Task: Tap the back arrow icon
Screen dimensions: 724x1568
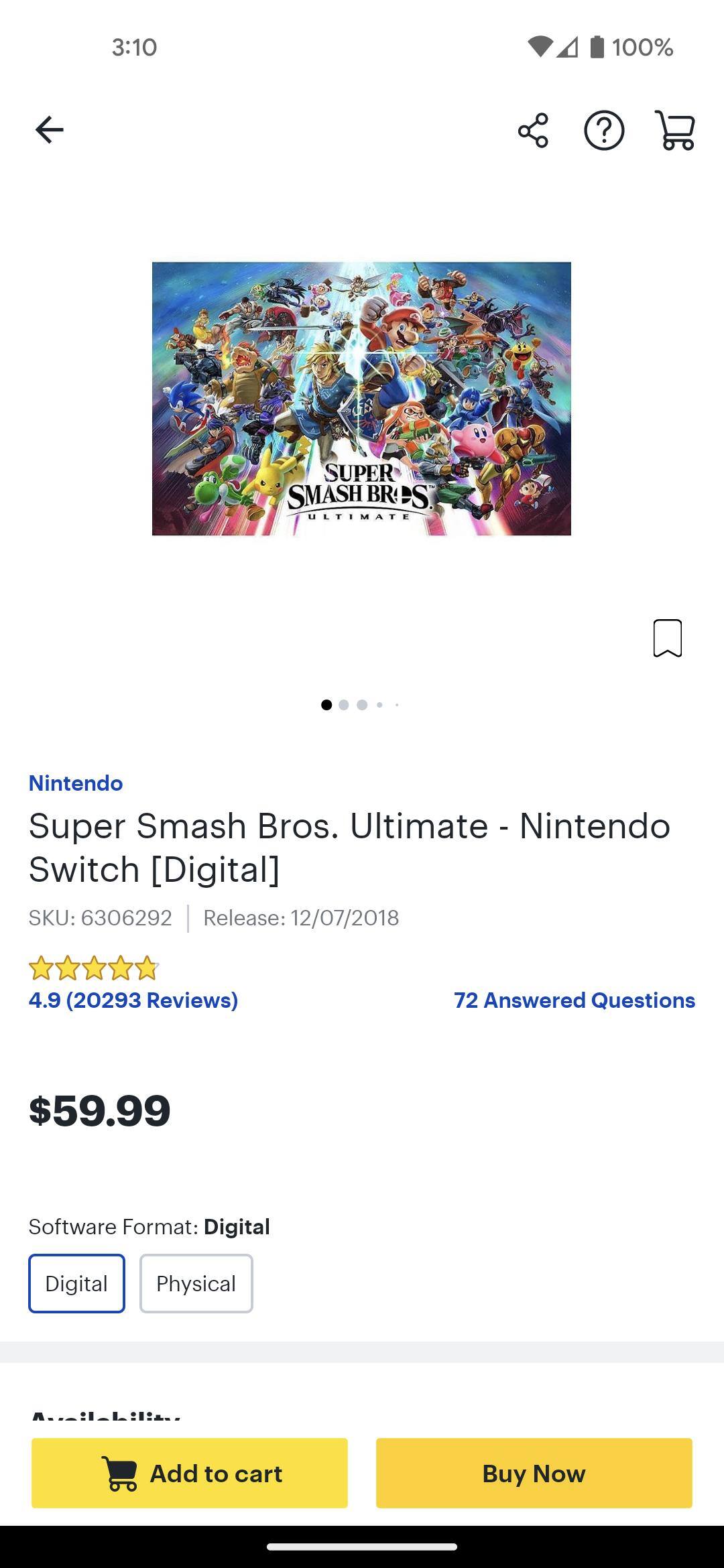Action: [50, 130]
